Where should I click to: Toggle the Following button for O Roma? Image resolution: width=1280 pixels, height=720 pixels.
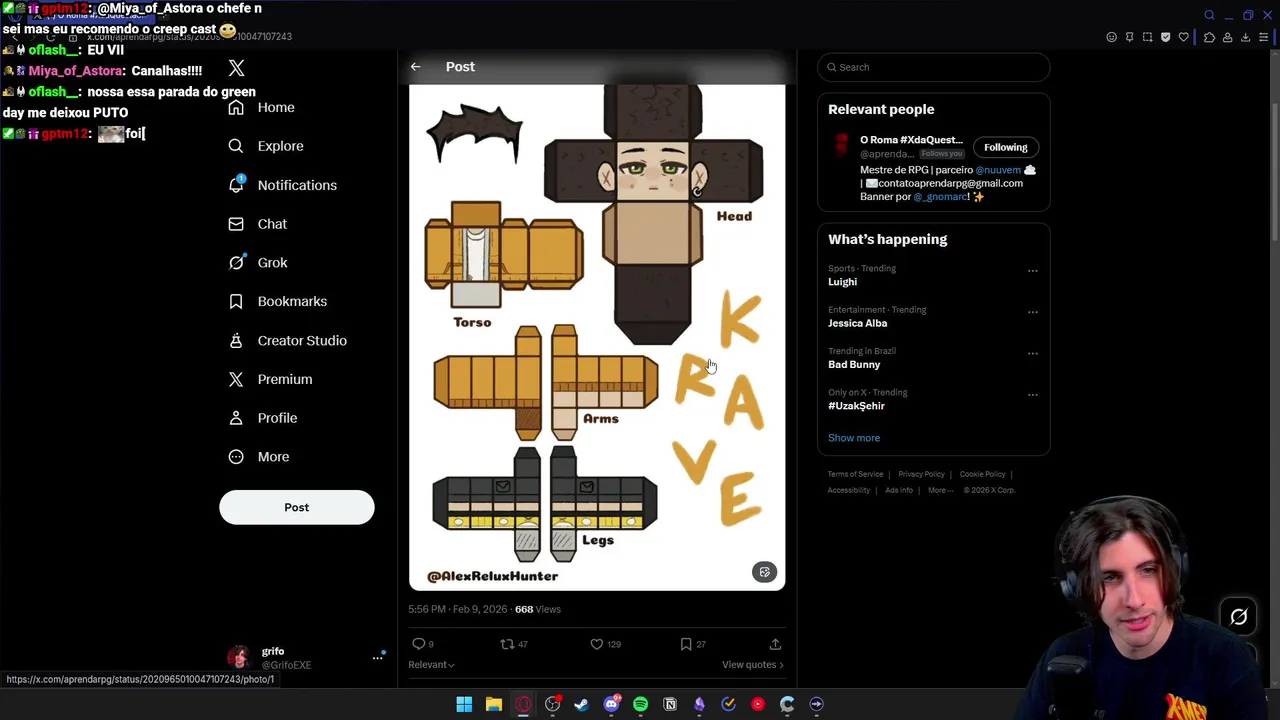coord(1005,147)
